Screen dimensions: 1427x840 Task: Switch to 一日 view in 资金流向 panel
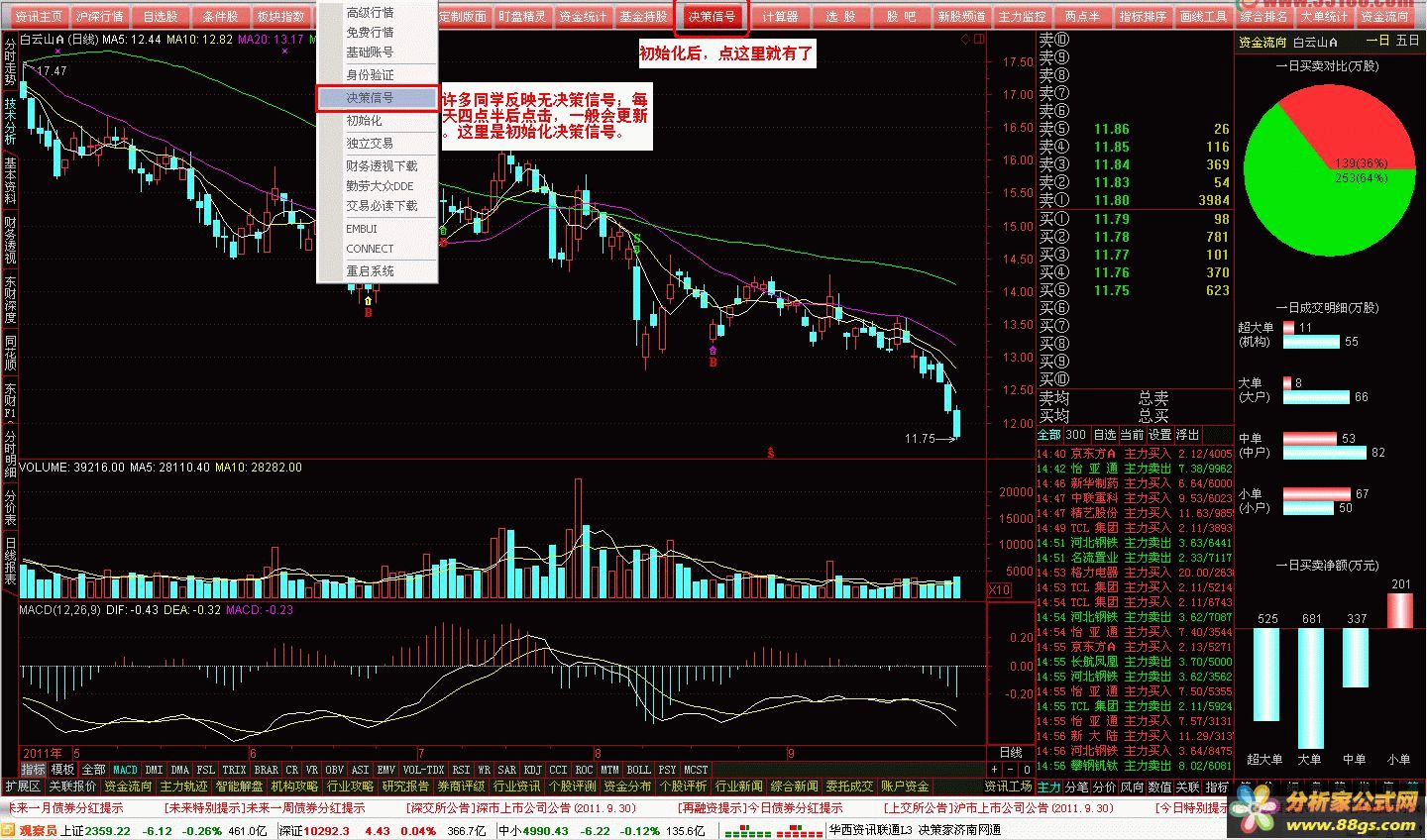tap(1377, 42)
